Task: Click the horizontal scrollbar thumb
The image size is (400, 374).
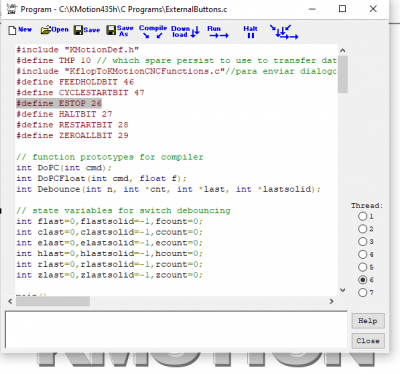Action: pos(53,301)
